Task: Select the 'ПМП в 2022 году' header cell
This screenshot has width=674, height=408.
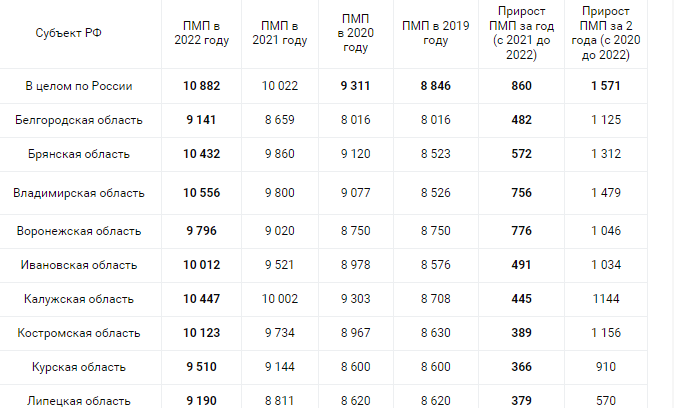Action: coord(202,33)
